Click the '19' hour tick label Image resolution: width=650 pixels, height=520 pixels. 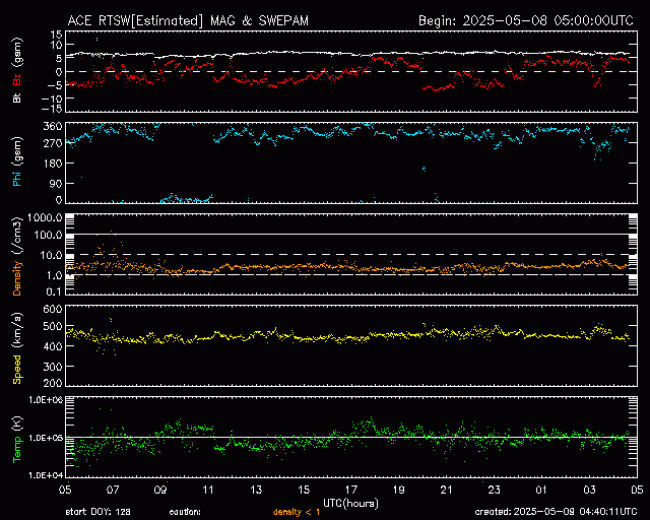click(399, 490)
